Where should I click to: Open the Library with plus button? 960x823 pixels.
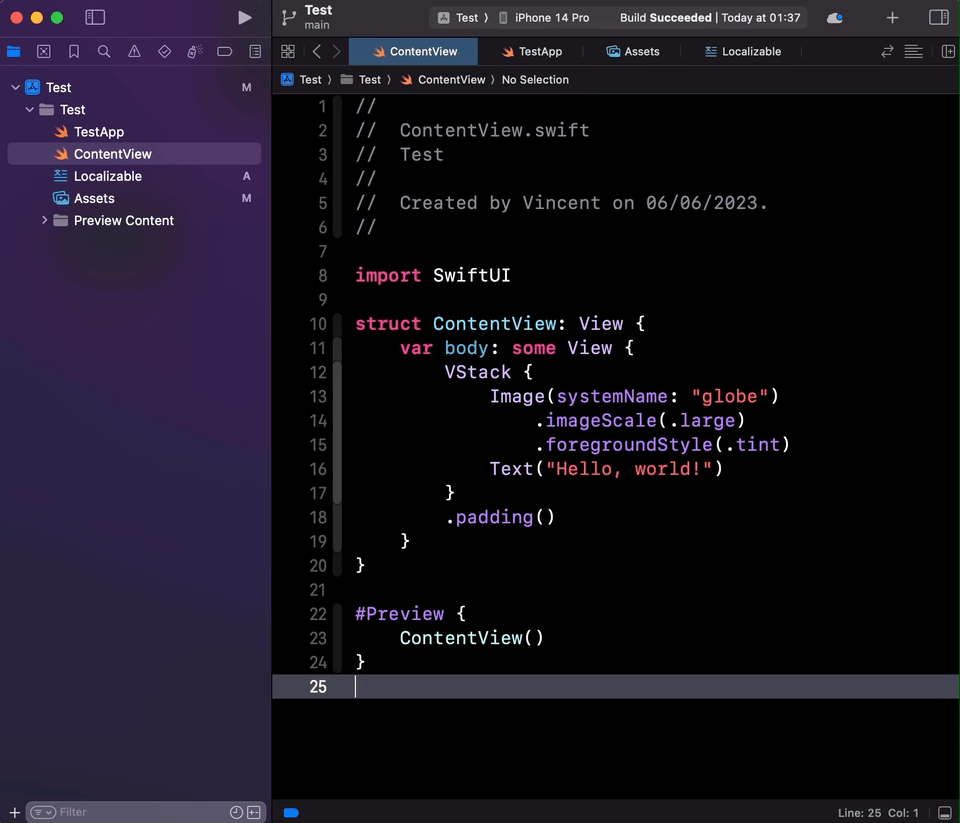pos(892,18)
